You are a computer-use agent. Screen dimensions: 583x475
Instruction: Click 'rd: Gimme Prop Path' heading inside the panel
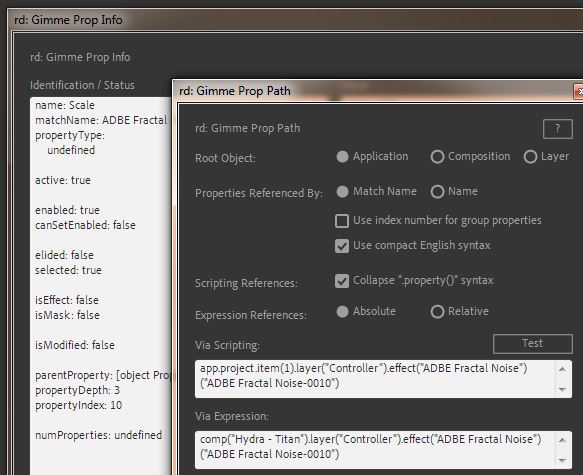(x=248, y=128)
